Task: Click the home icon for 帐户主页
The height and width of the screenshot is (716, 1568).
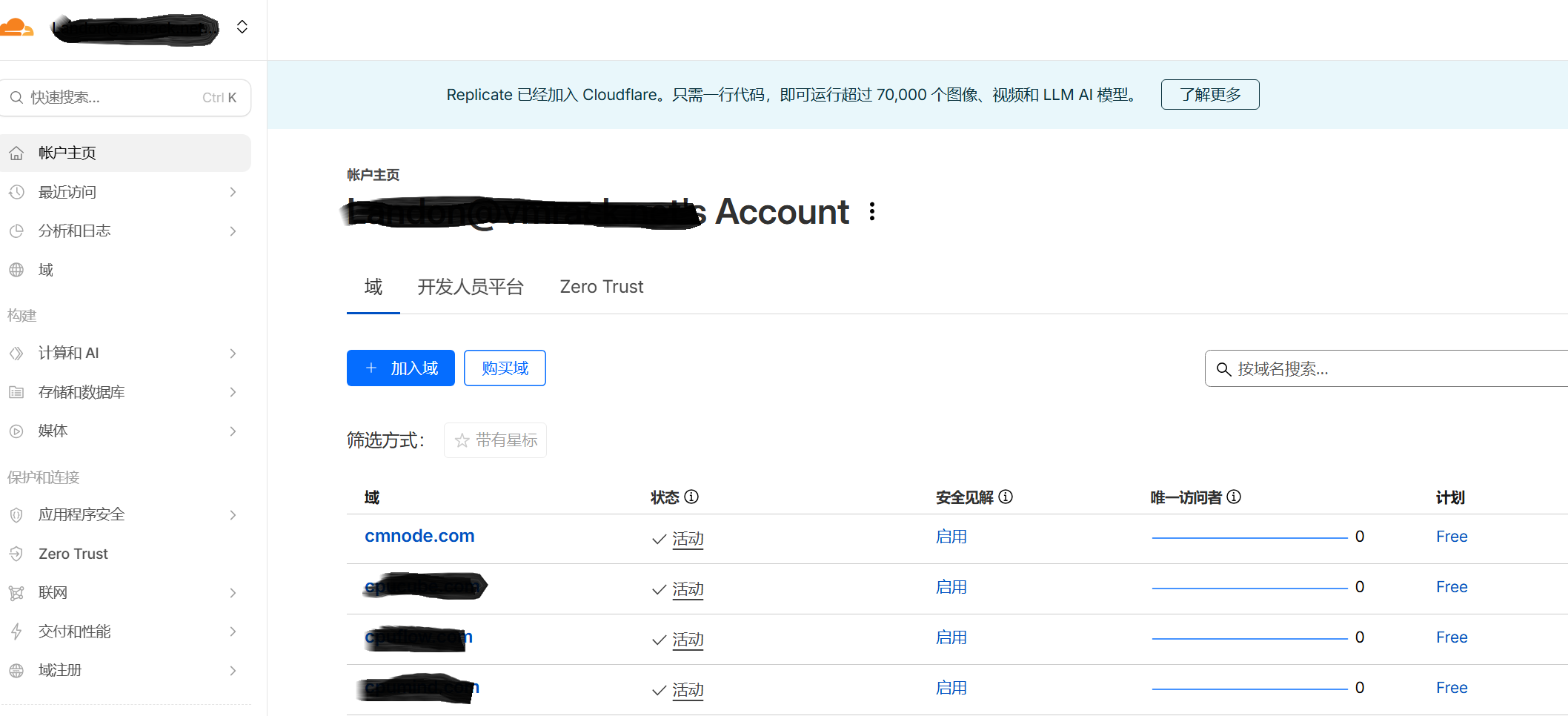Action: (16, 153)
